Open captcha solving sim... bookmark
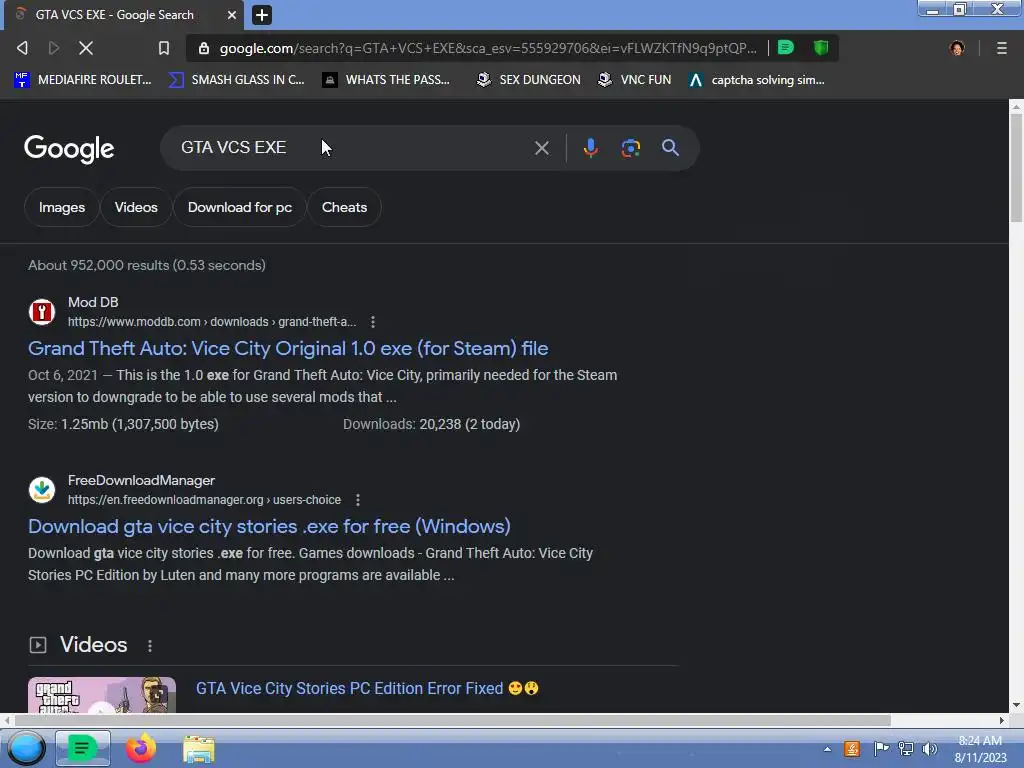This screenshot has width=1024, height=768. point(757,80)
